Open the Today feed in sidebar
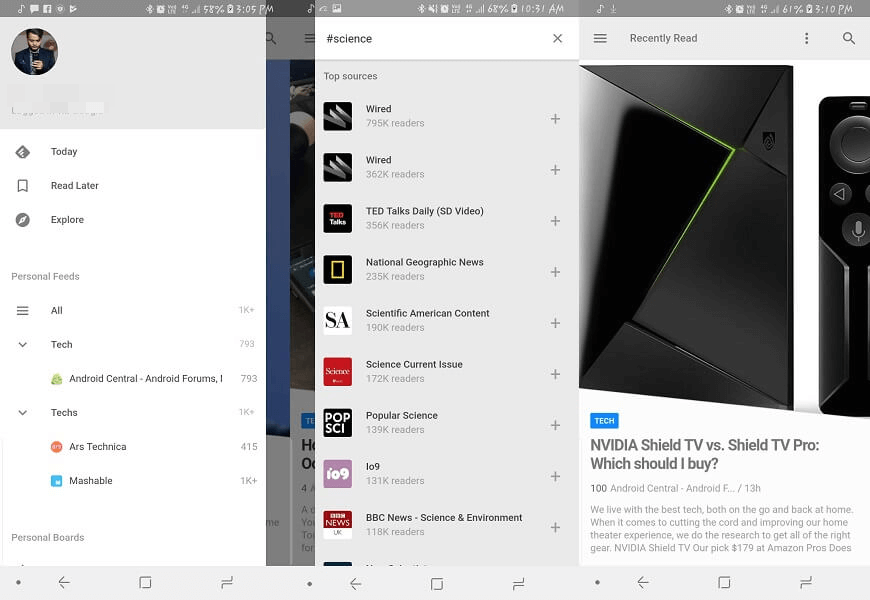The width and height of the screenshot is (870, 600). pyautogui.click(x=133, y=152)
